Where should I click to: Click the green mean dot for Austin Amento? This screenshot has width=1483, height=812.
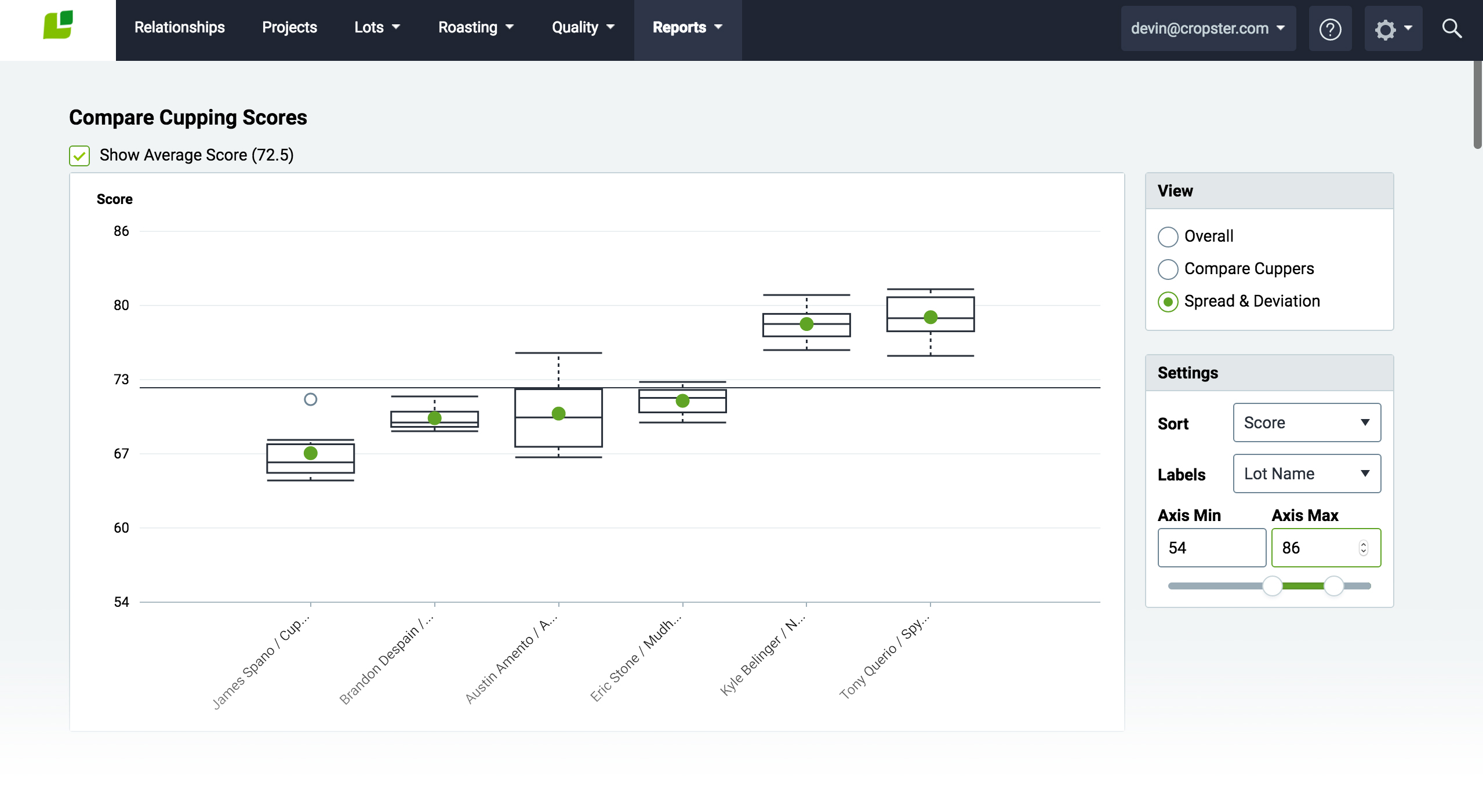[x=559, y=414]
